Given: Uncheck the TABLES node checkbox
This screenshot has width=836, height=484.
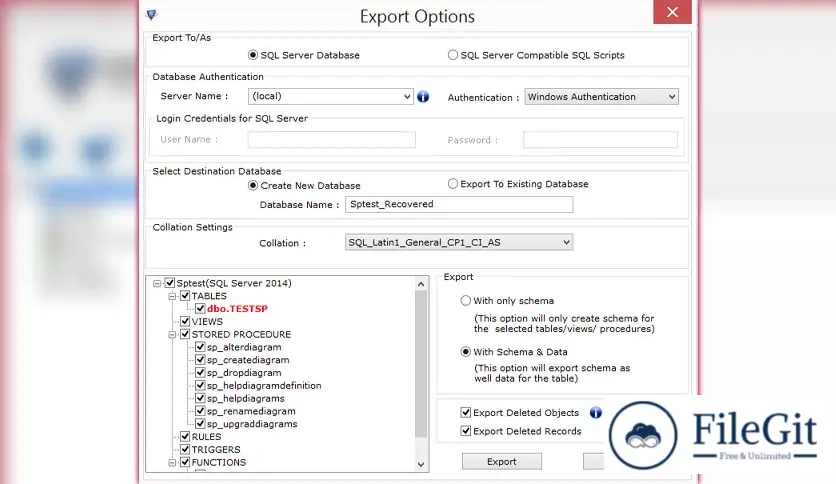Looking at the screenshot, I should point(185,296).
